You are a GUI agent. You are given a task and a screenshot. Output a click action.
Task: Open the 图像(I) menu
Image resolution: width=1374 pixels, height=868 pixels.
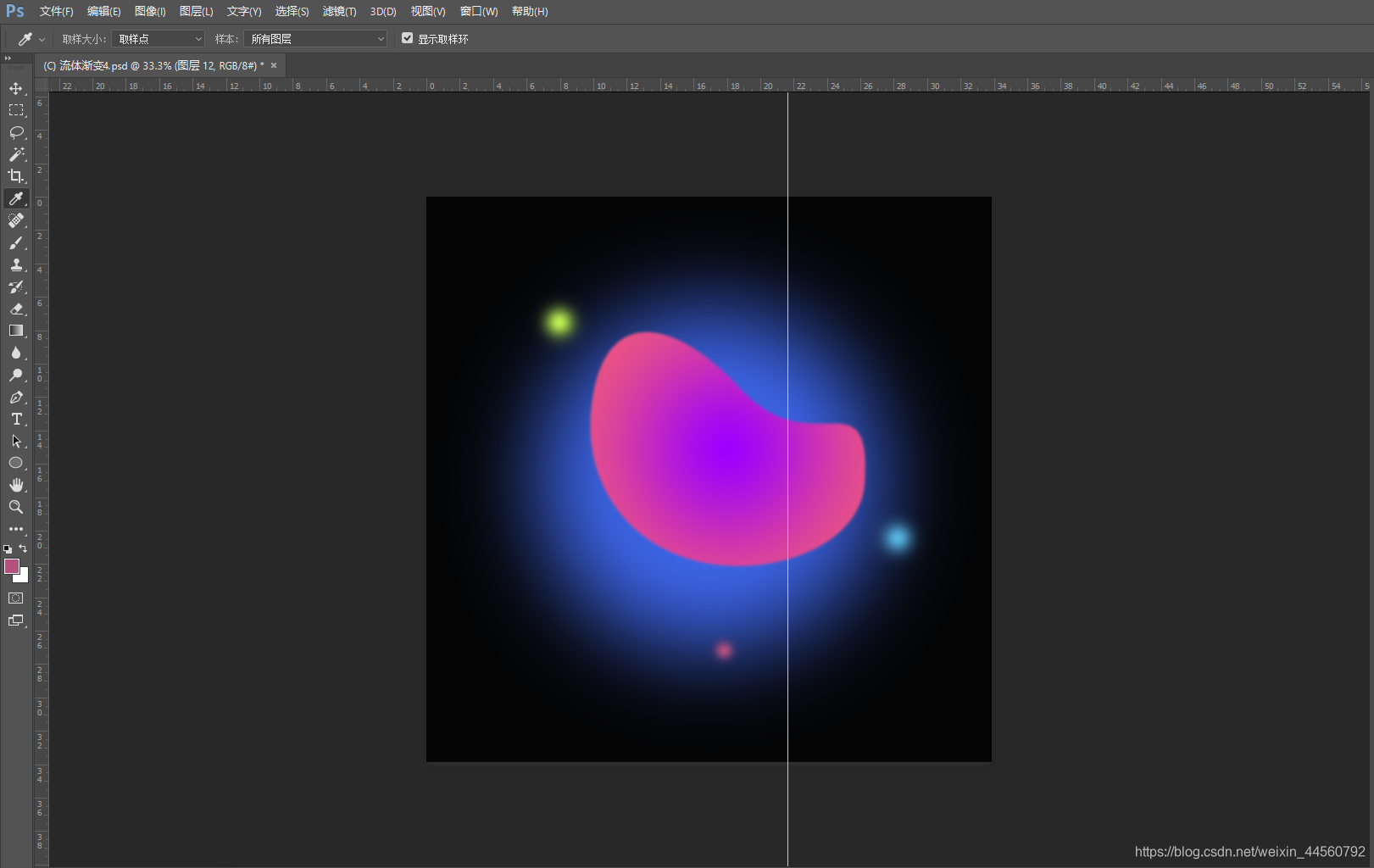pyautogui.click(x=150, y=12)
